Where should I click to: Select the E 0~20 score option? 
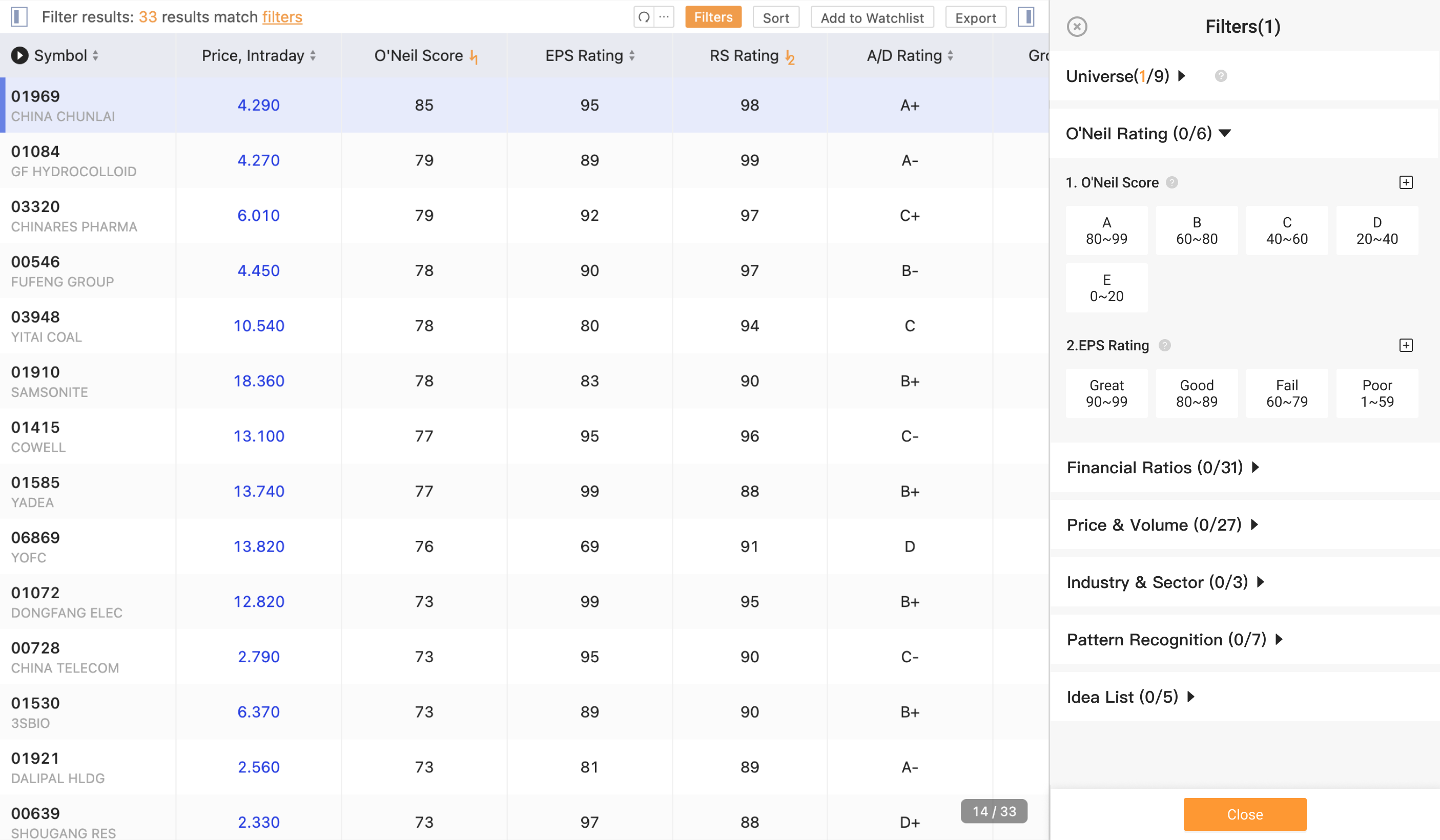click(1106, 288)
